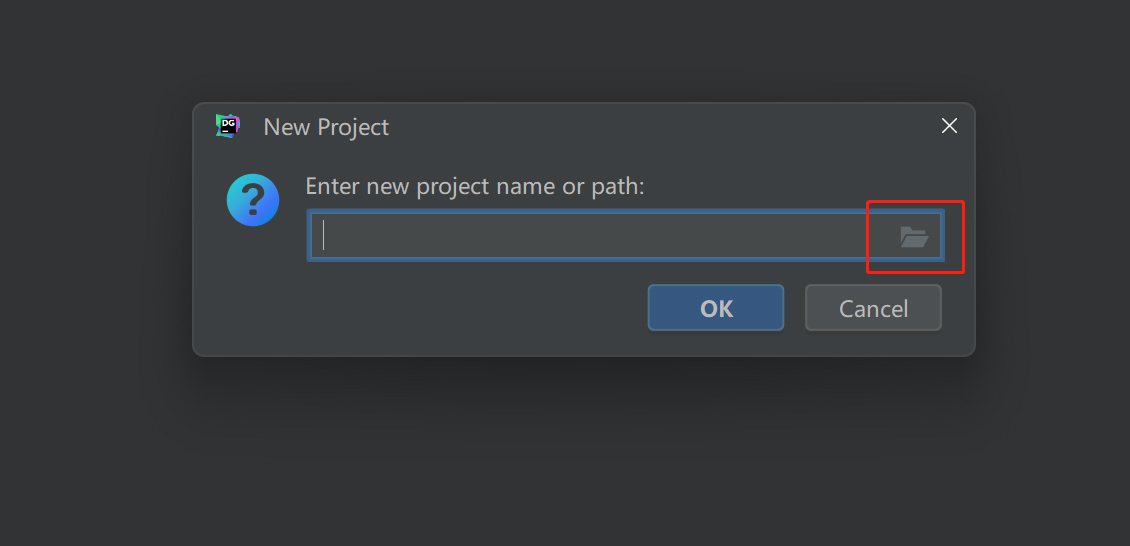Click the blue question mark icon
This screenshot has width=1130, height=546.
click(253, 200)
